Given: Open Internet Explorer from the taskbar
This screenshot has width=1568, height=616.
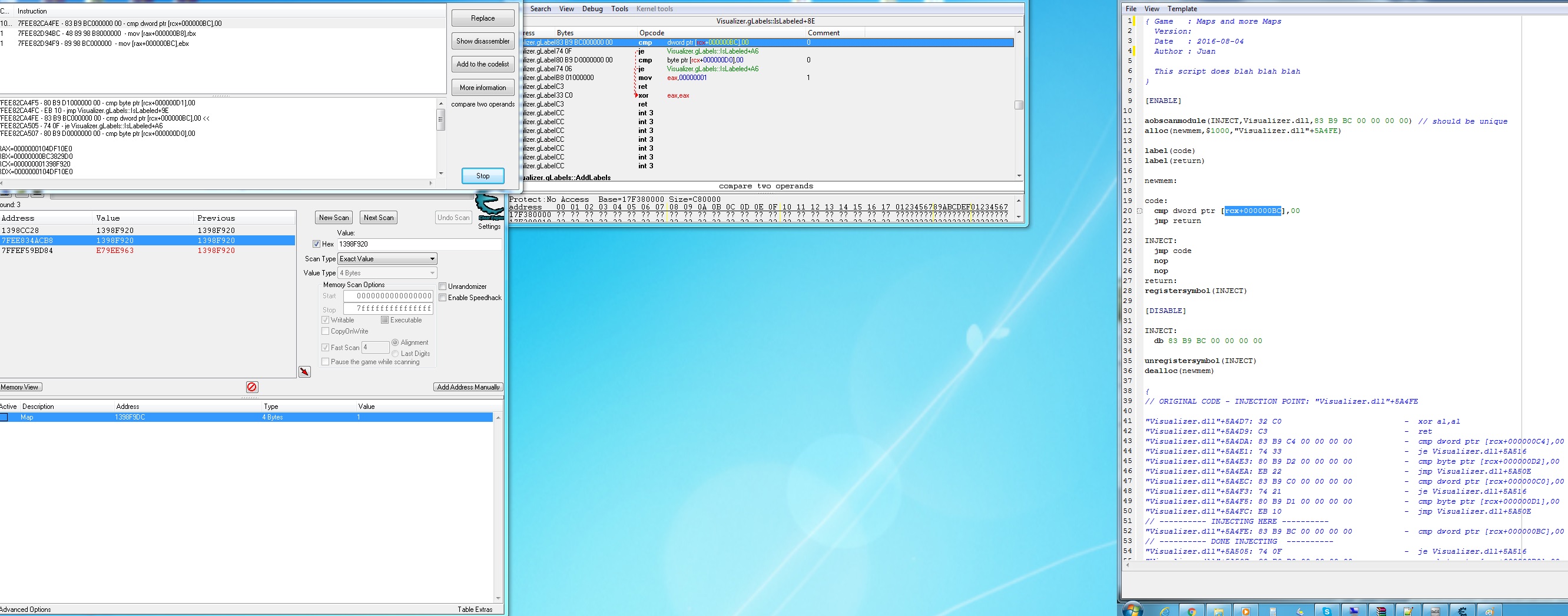Looking at the screenshot, I should pos(1164,611).
